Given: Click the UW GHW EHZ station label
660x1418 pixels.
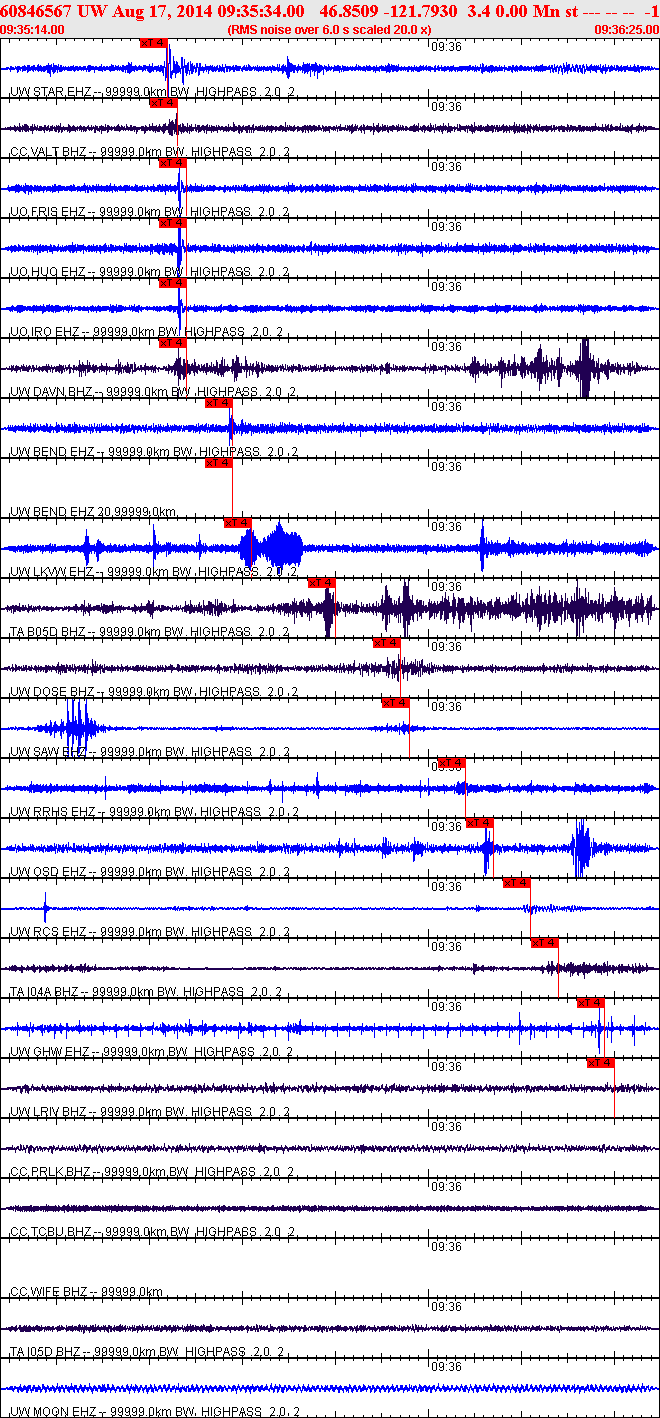Looking at the screenshot, I should point(152,1052).
